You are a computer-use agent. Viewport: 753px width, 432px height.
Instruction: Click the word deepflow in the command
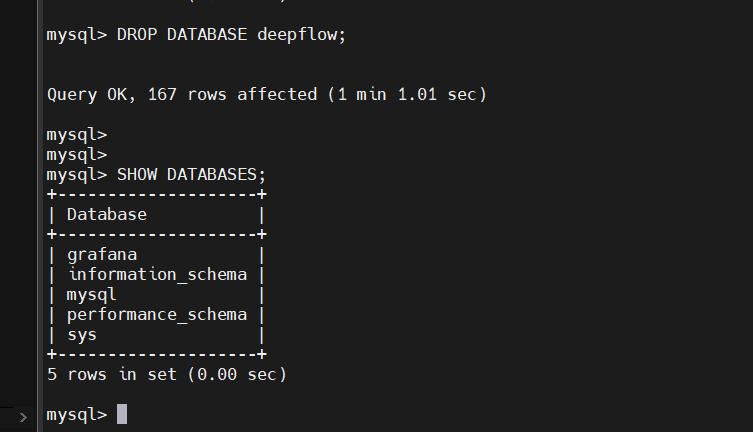point(302,34)
